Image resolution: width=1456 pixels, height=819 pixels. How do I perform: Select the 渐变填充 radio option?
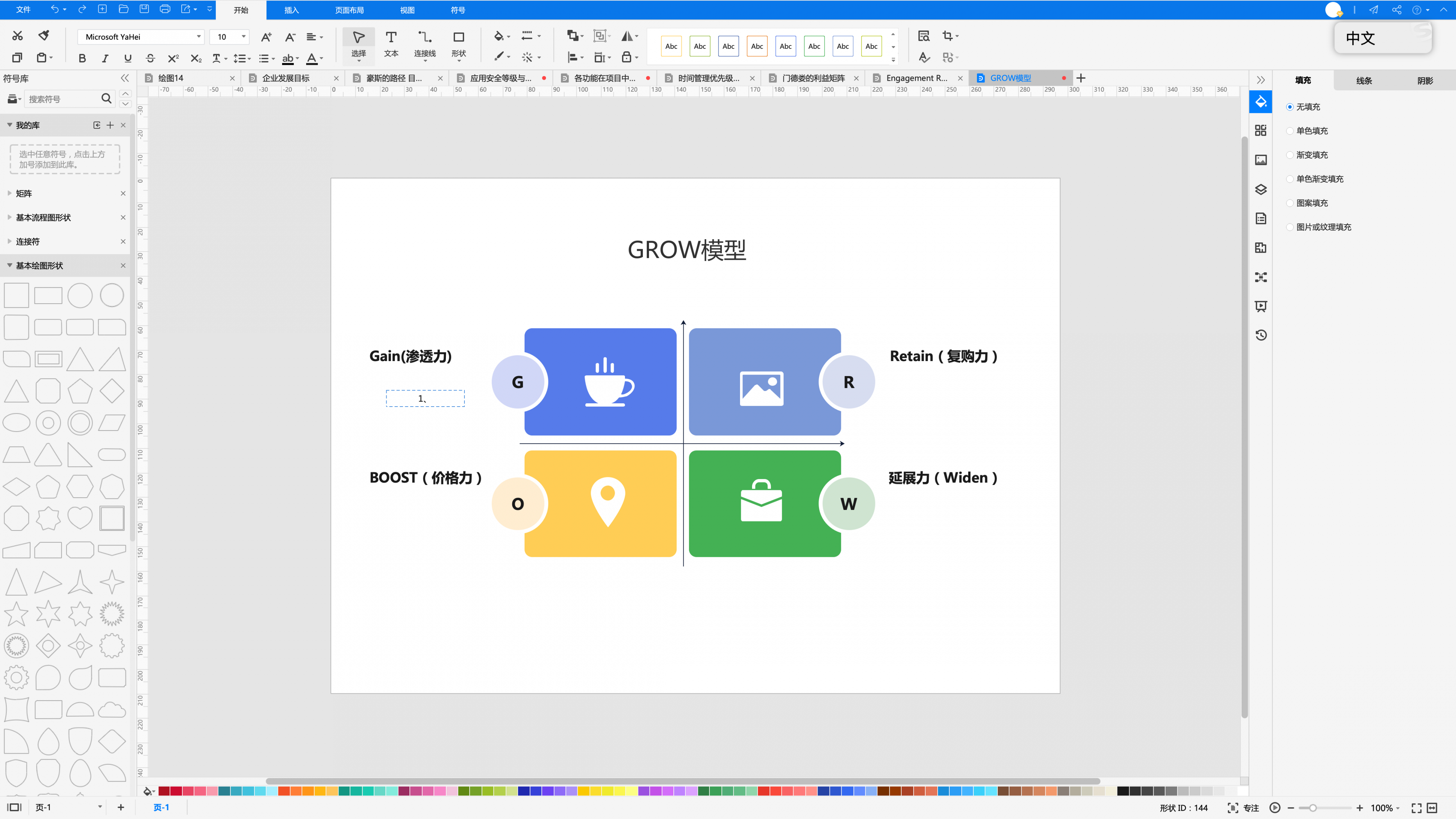(1290, 155)
